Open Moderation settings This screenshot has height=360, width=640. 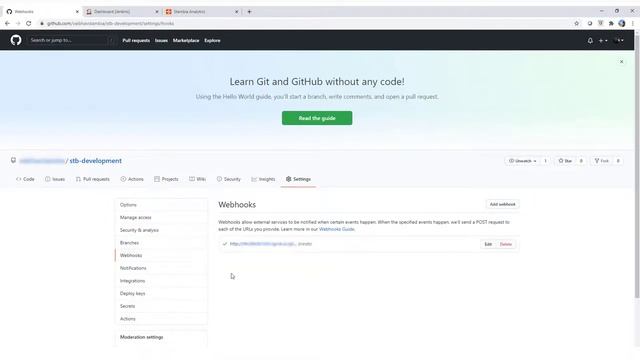click(x=142, y=337)
